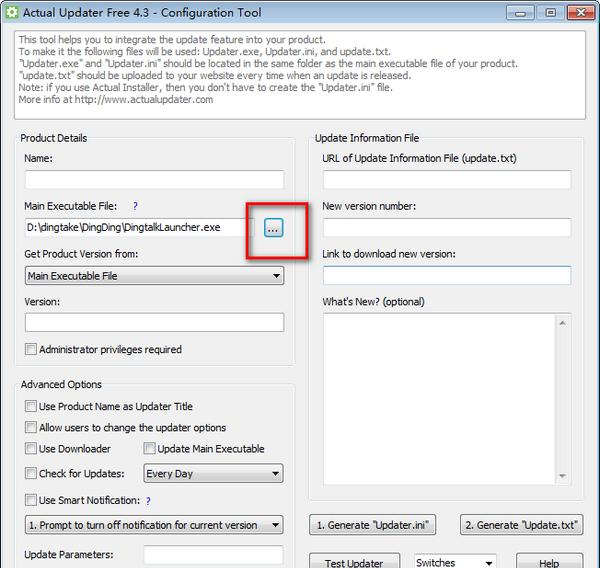This screenshot has width=600, height=568.
Task: Open the Switches dropdown
Action: pyautogui.click(x=455, y=562)
